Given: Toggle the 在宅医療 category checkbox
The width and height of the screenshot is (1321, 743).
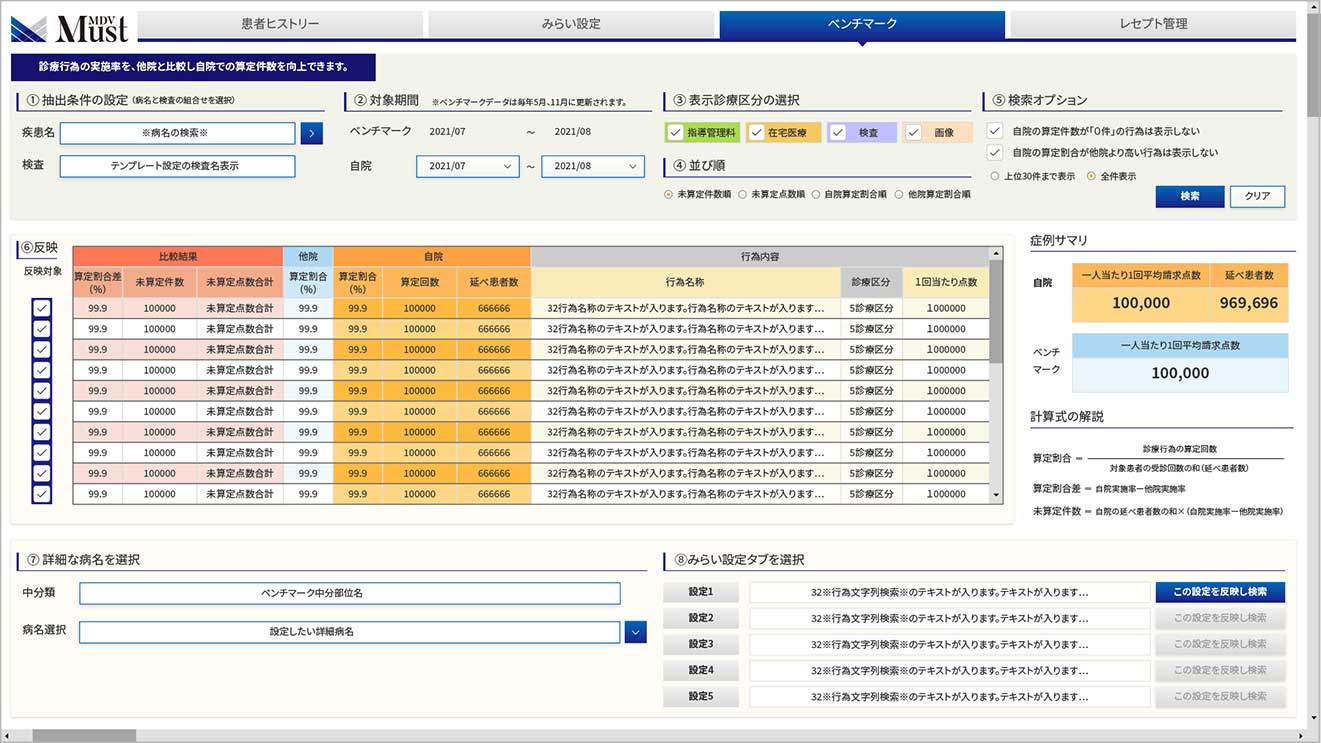Looking at the screenshot, I should click(x=757, y=133).
